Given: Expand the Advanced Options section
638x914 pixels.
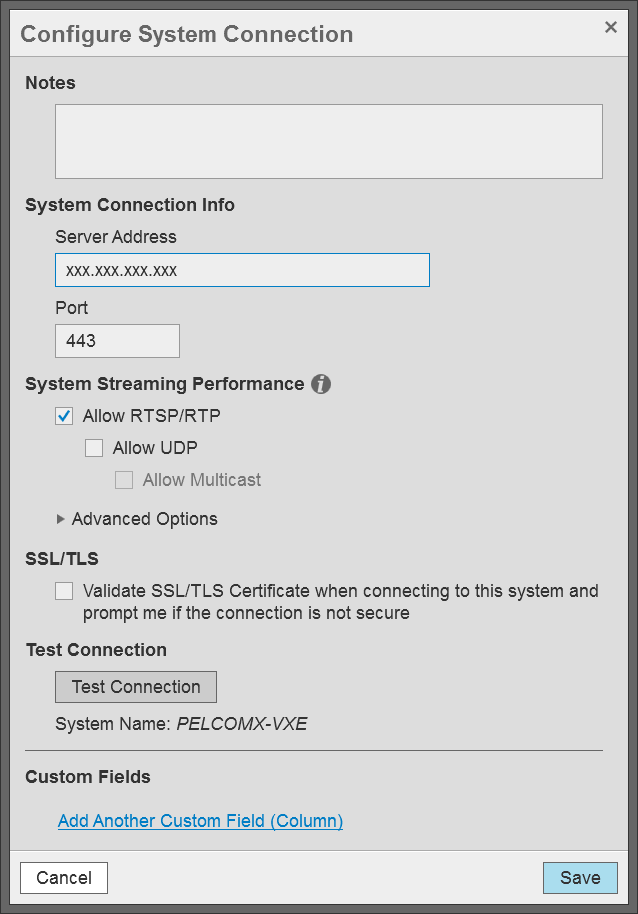Looking at the screenshot, I should 137,519.
